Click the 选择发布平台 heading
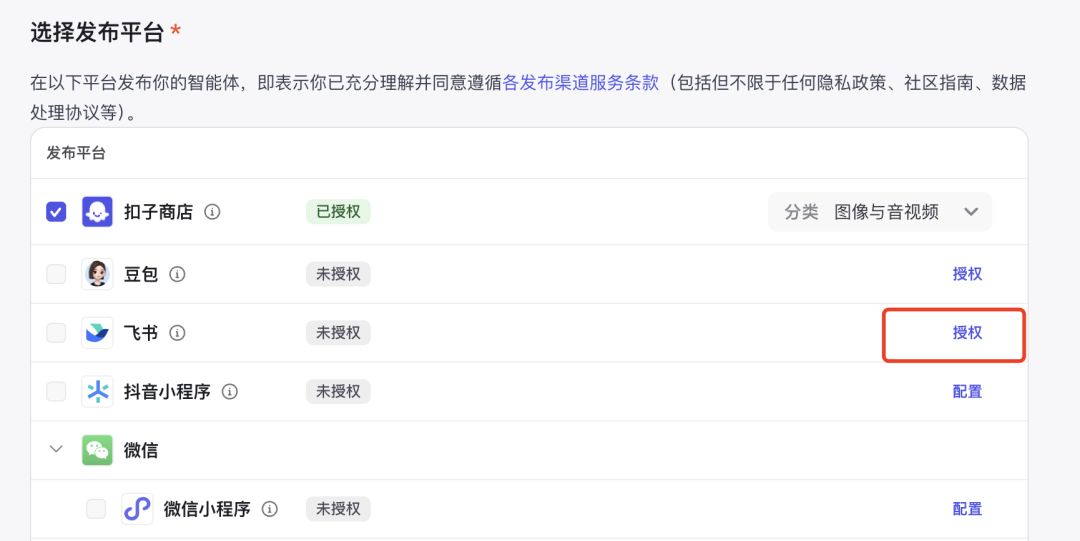This screenshot has width=1080, height=541. [x=97, y=32]
